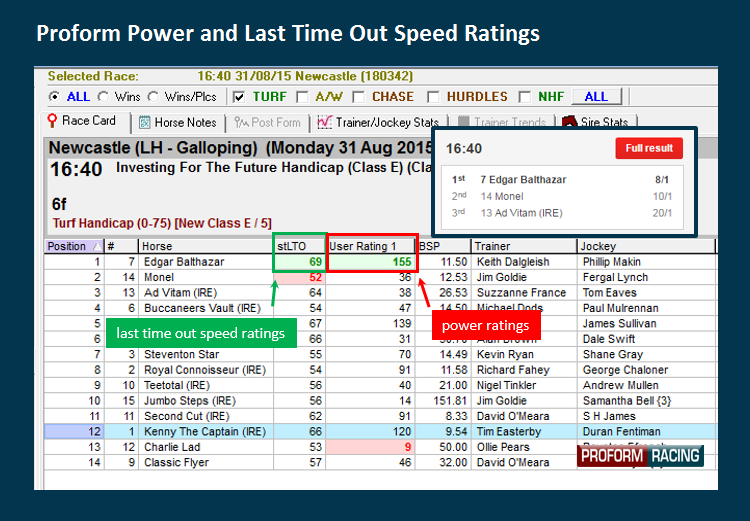Viewport: 750px width, 521px height.
Task: Click result entry 7 Edgar Balthazar
Action: (x=523, y=180)
